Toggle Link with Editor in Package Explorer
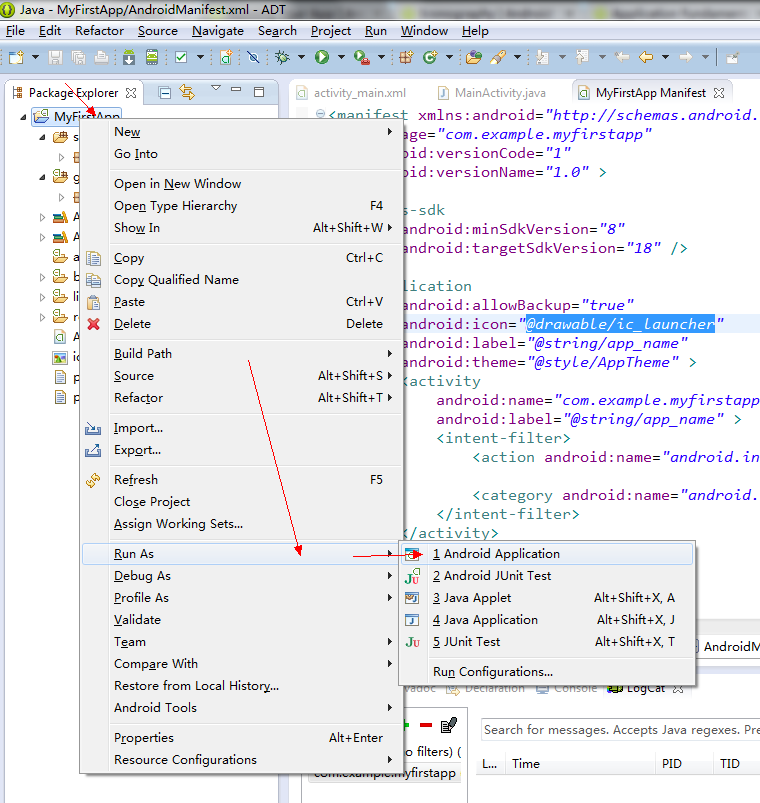Screen dimensions: 760x803 point(187,92)
